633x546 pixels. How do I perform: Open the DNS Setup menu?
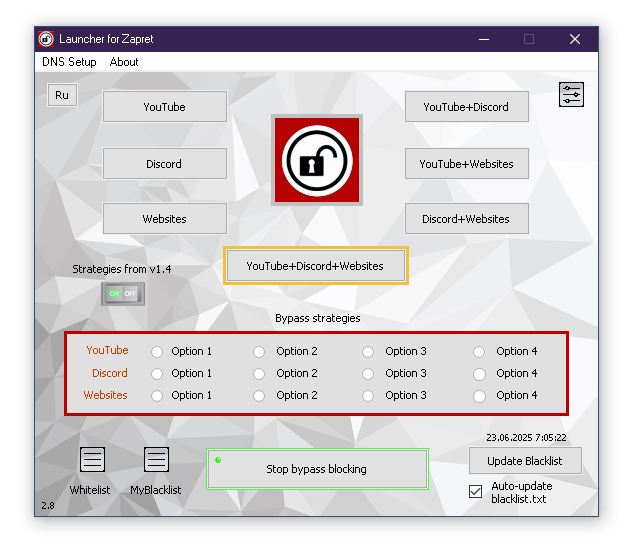(69, 62)
